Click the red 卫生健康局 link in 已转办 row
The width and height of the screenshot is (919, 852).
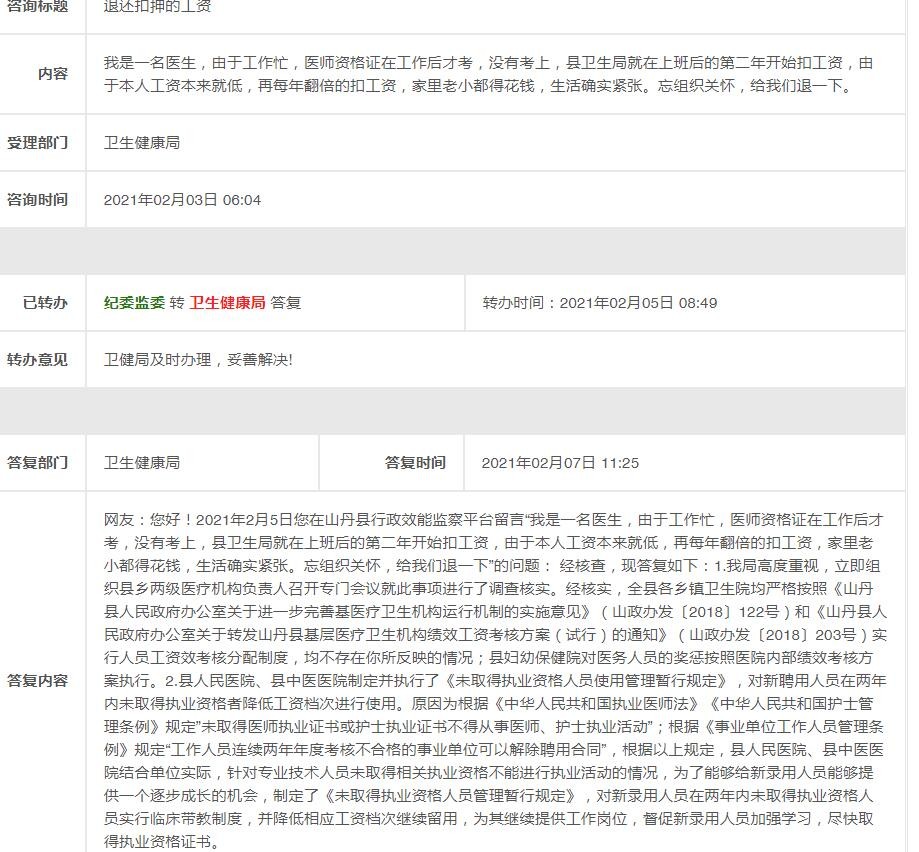pos(227,303)
